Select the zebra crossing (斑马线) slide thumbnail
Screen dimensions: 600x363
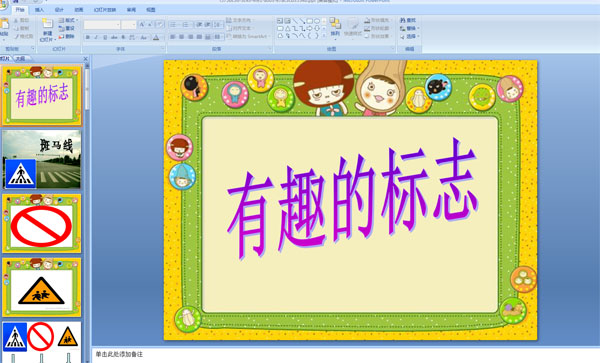pyautogui.click(x=42, y=159)
